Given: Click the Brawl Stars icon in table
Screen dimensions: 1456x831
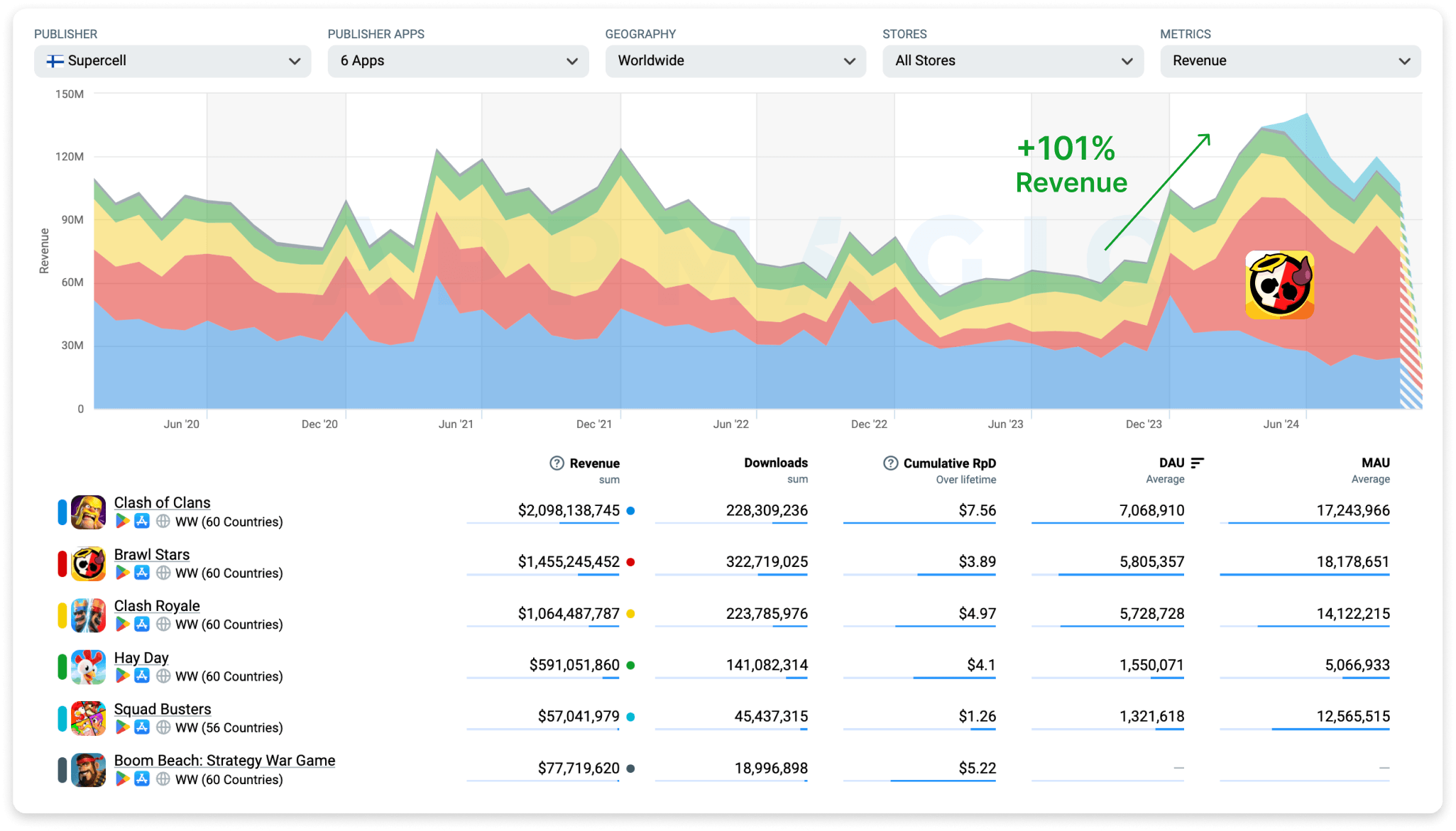Looking at the screenshot, I should tap(88, 563).
